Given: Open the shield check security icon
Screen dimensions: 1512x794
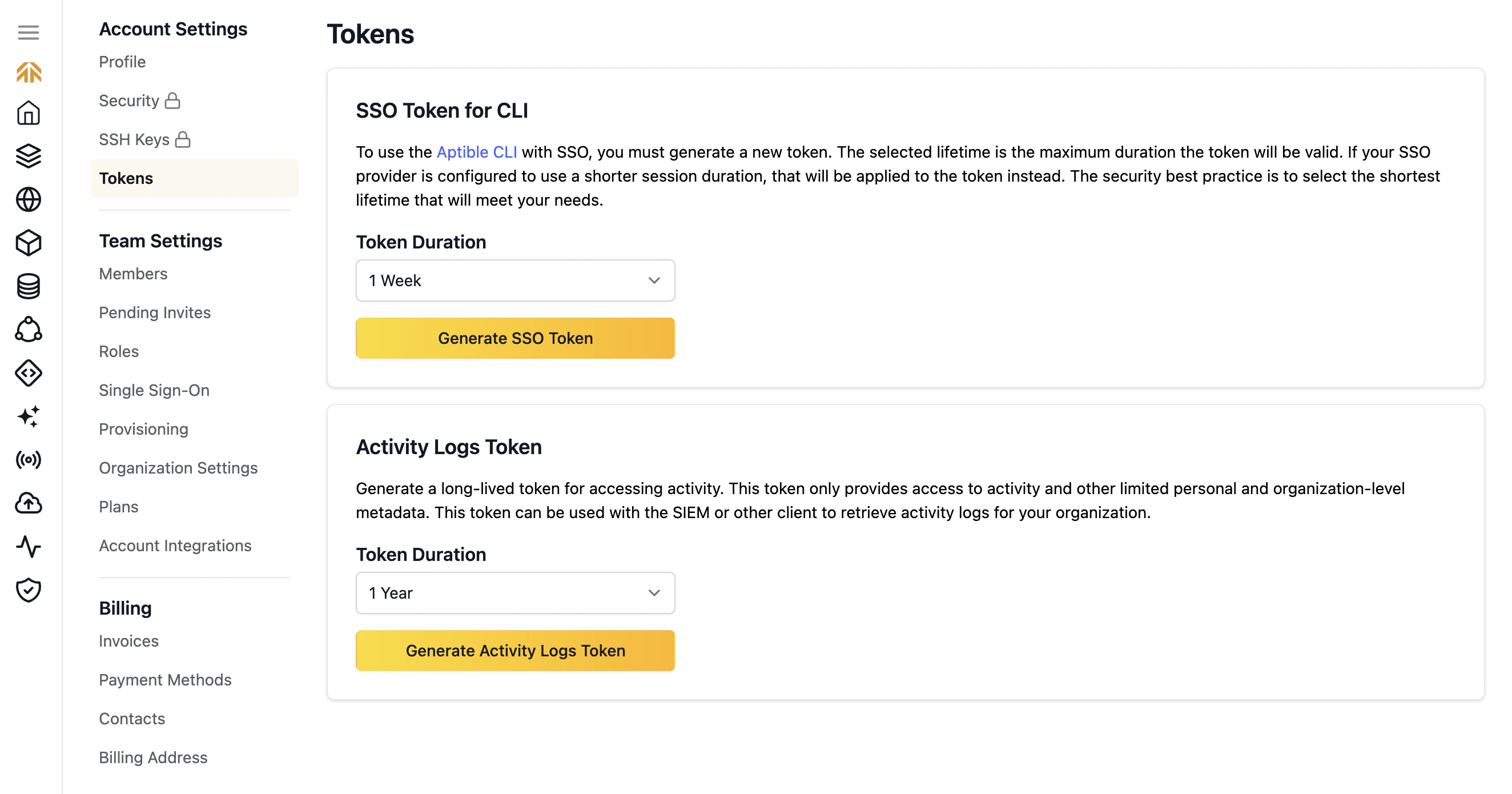Looking at the screenshot, I should 28,590.
